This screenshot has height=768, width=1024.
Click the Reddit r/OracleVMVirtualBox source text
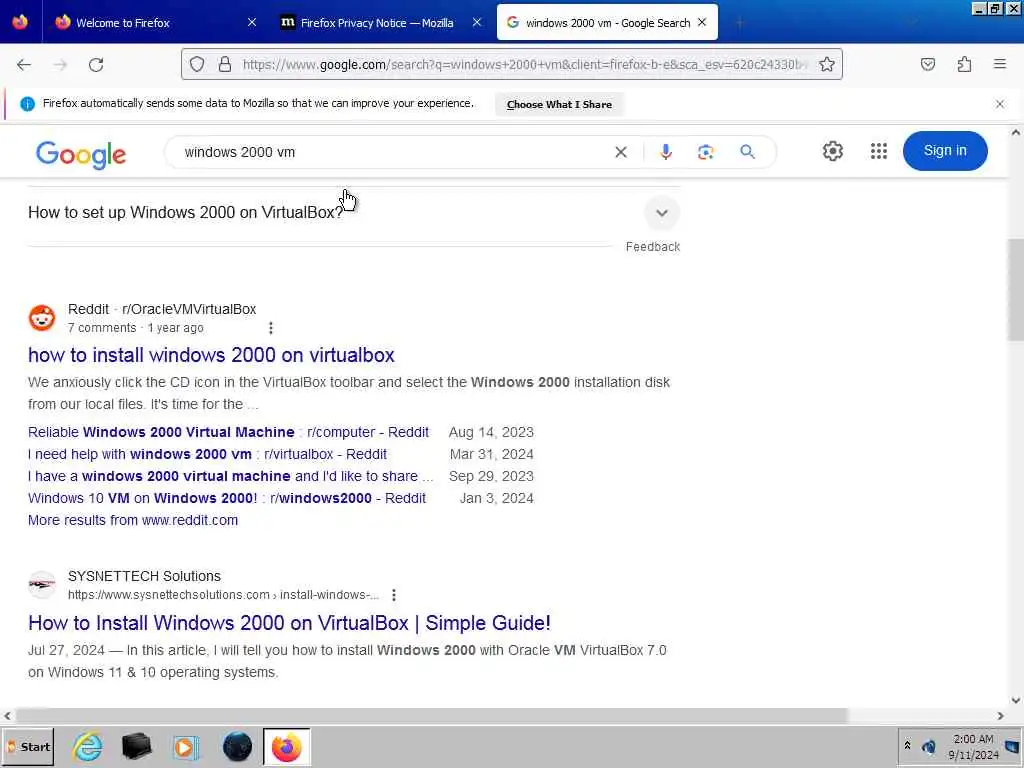(x=162, y=310)
